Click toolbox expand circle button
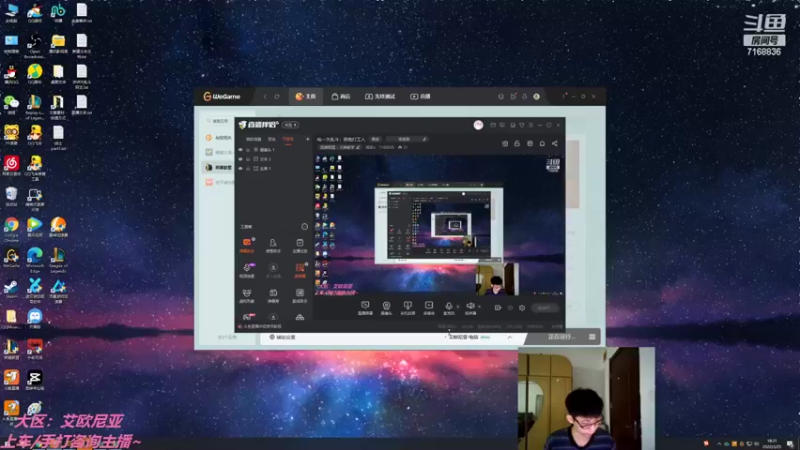This screenshot has width=800, height=450. [x=305, y=227]
